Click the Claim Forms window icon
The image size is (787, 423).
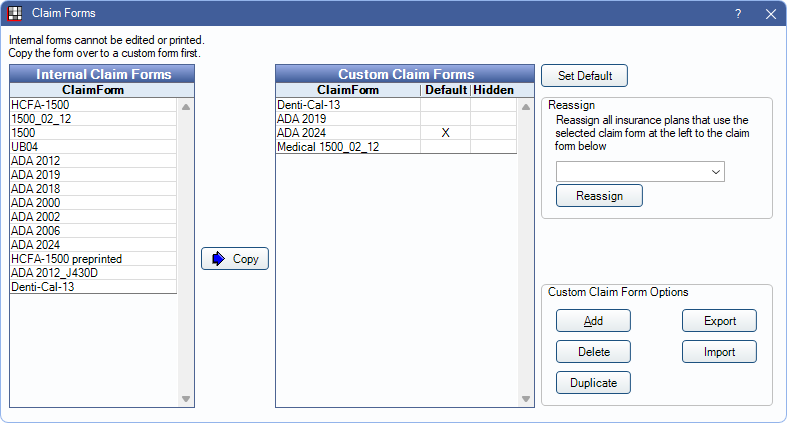pos(15,14)
